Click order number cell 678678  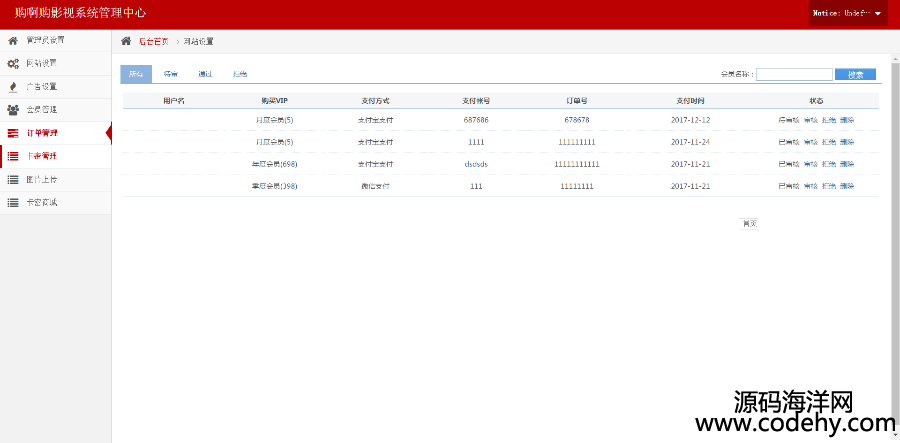pyautogui.click(x=577, y=121)
